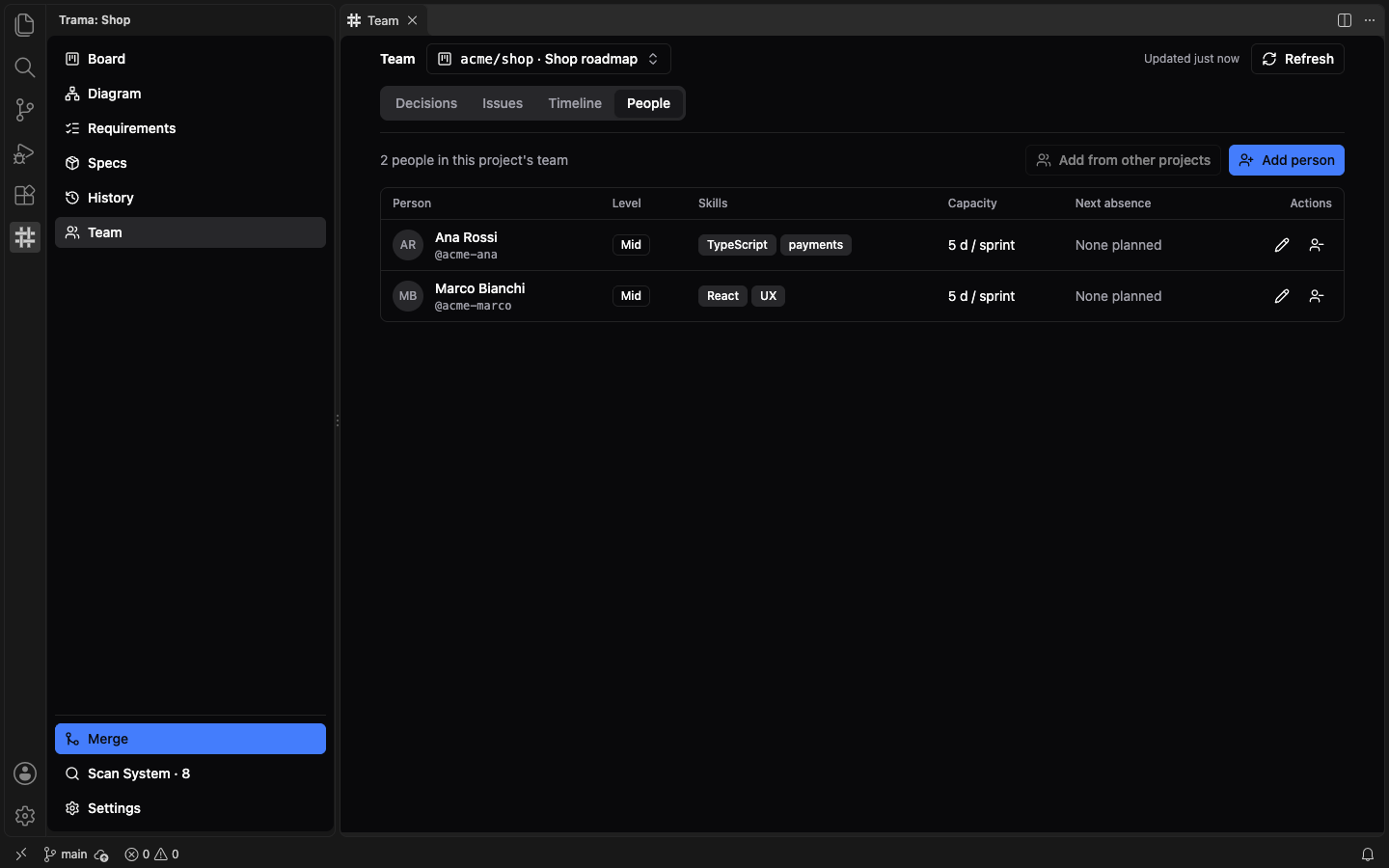Screen dimensions: 1389x868
Task: Edit Ana Rossi with the pencil icon
Action: 1282,245
